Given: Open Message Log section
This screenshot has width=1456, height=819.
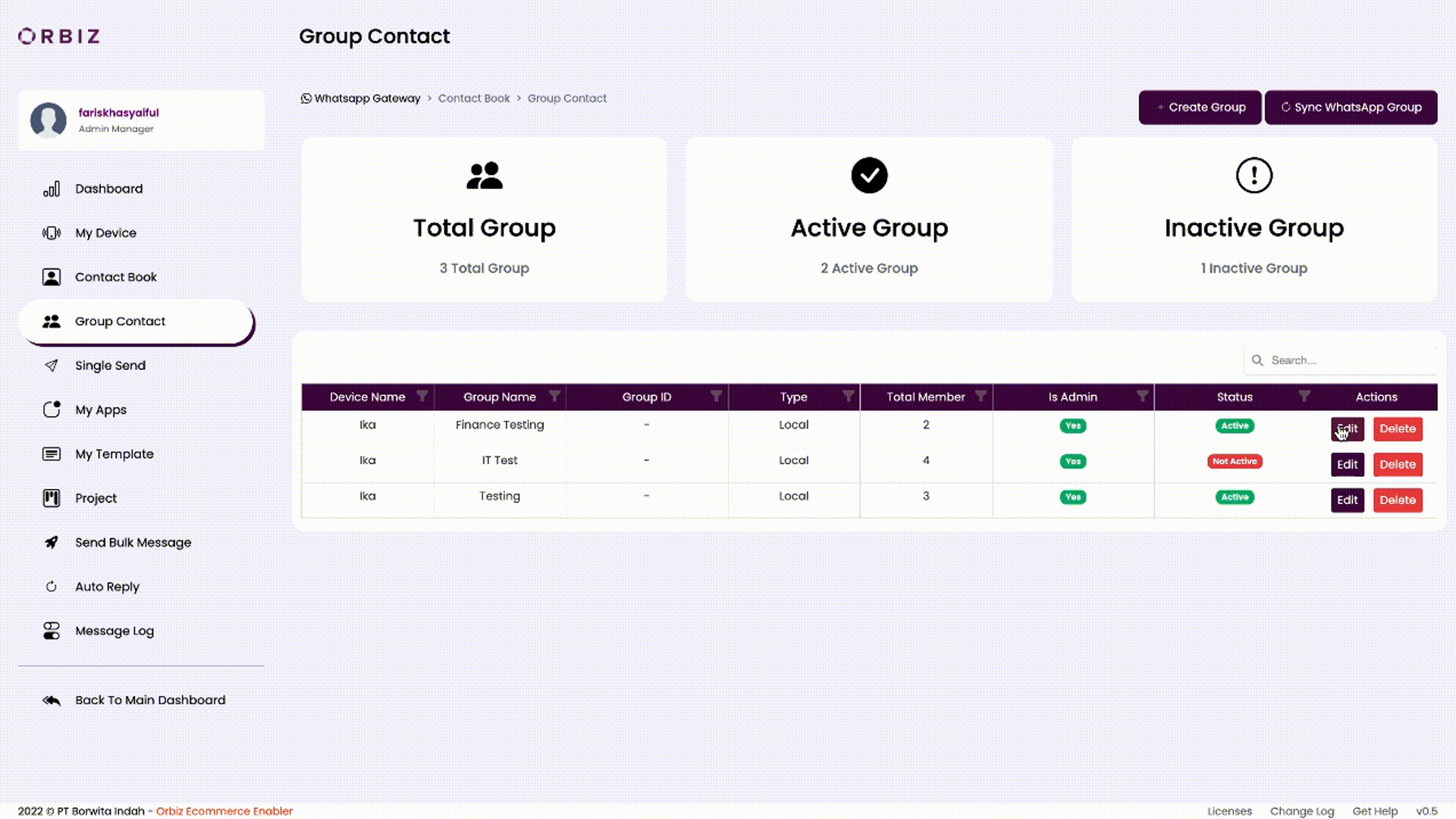Looking at the screenshot, I should pos(115,631).
